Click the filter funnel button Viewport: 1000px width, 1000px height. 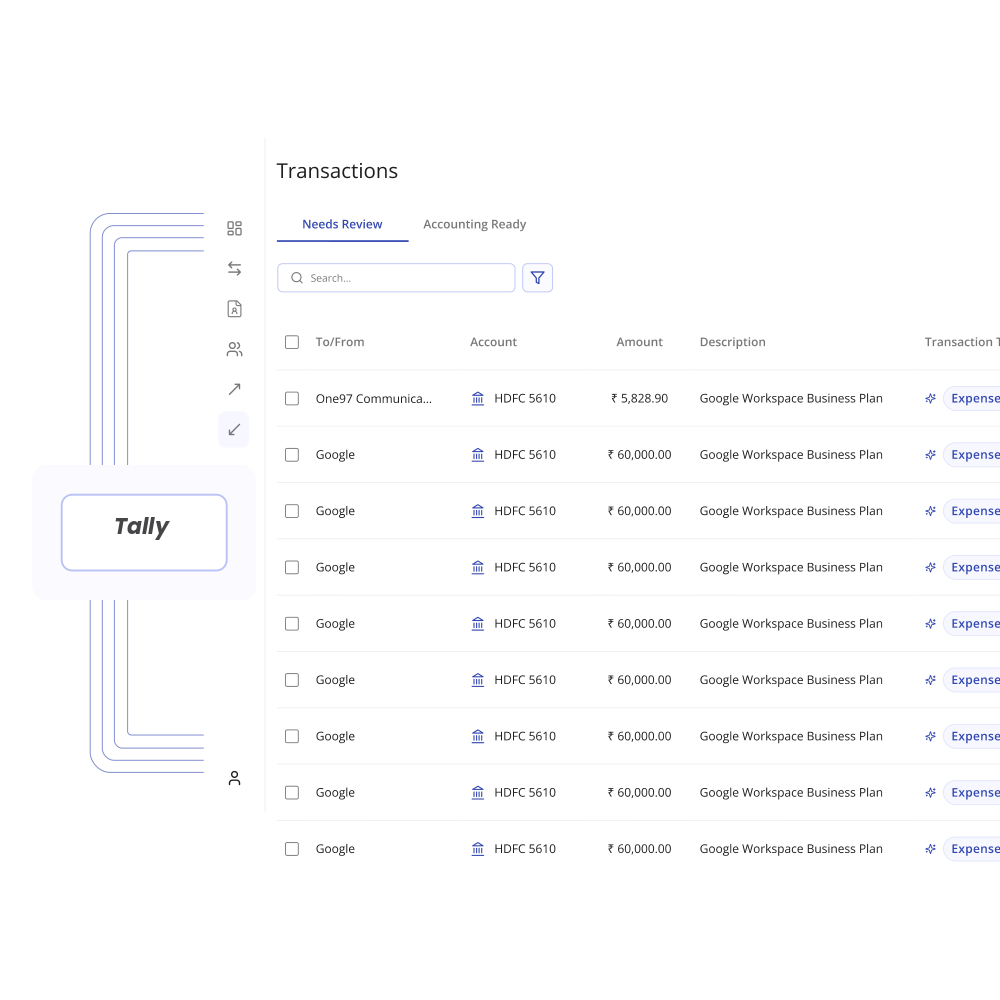pos(538,278)
